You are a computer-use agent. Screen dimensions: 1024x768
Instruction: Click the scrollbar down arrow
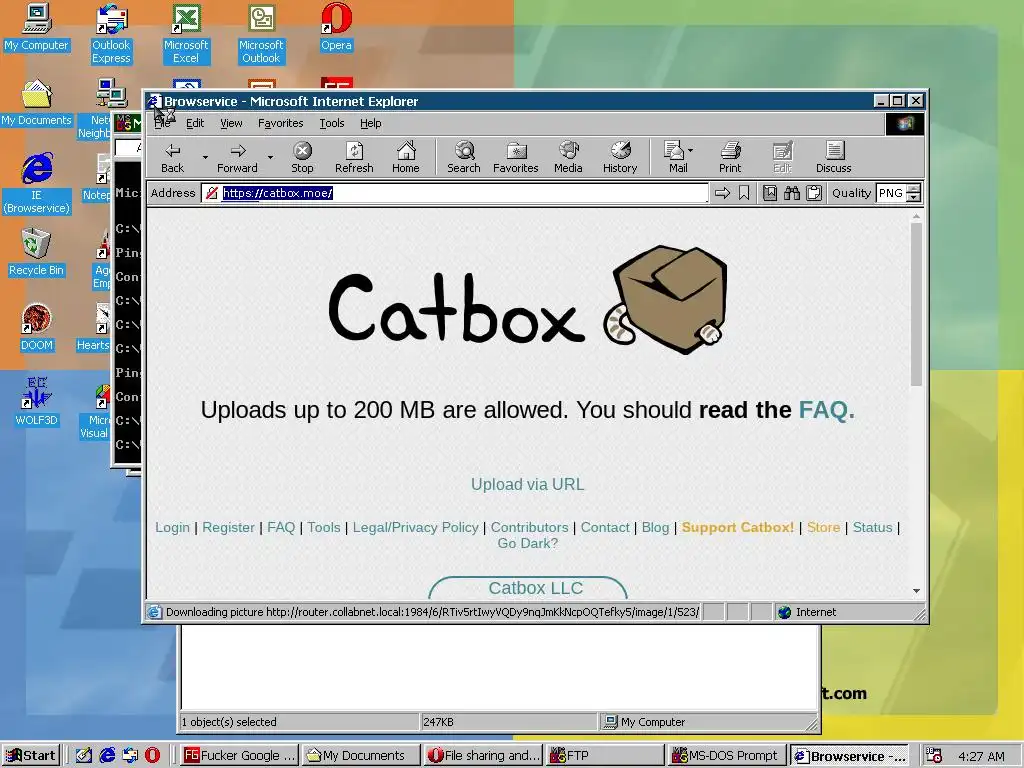[x=916, y=590]
